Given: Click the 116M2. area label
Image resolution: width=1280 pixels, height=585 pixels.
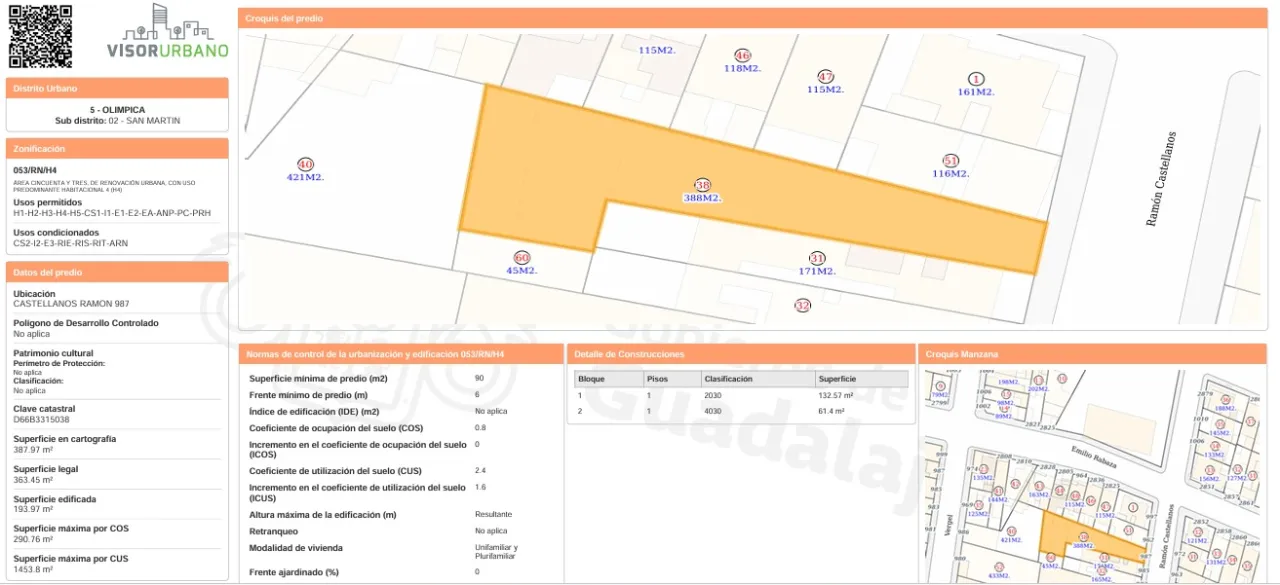Looking at the screenshot, I should click(x=951, y=174).
